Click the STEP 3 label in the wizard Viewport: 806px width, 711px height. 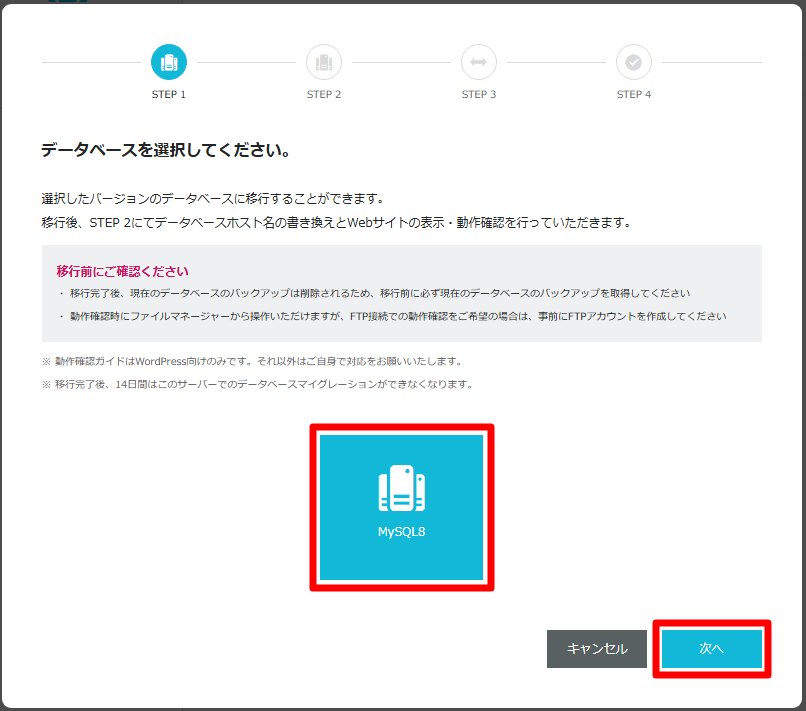[478, 94]
